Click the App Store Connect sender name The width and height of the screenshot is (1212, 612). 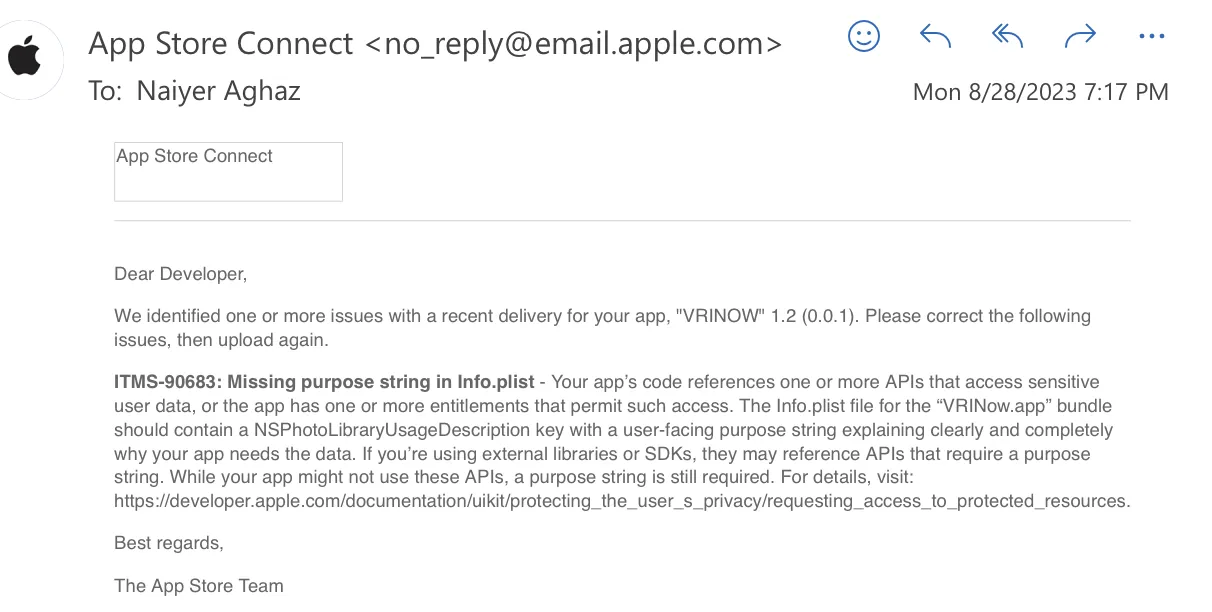click(220, 44)
